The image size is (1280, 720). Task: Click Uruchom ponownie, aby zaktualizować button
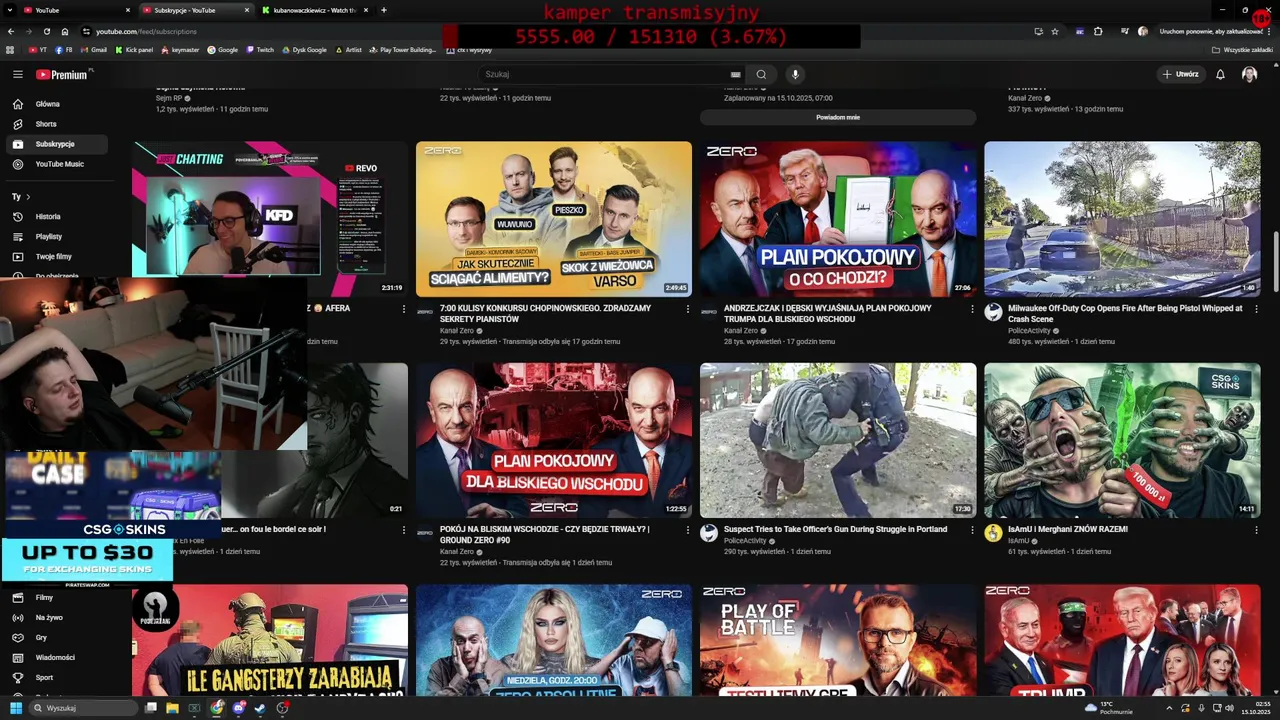point(1209,31)
